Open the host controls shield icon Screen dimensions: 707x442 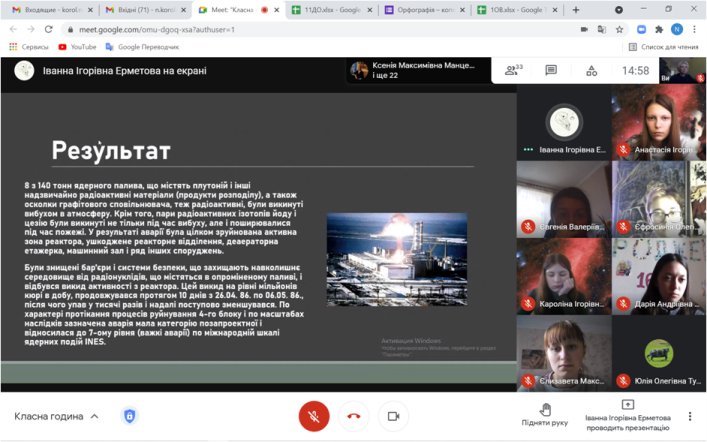pyautogui.click(x=129, y=416)
